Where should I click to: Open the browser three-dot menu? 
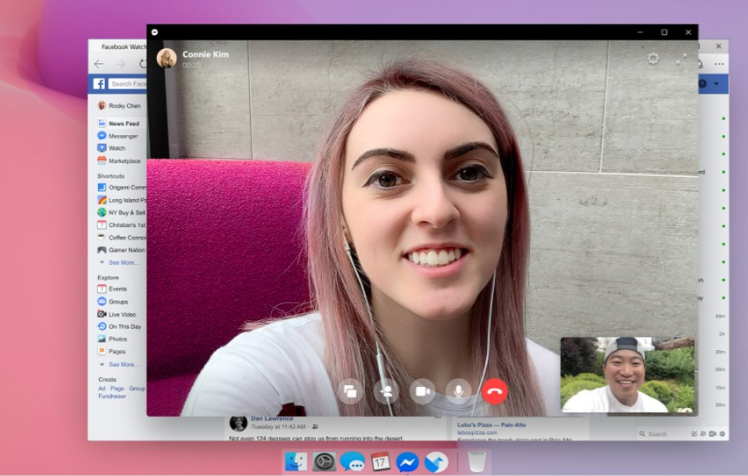click(x=719, y=63)
